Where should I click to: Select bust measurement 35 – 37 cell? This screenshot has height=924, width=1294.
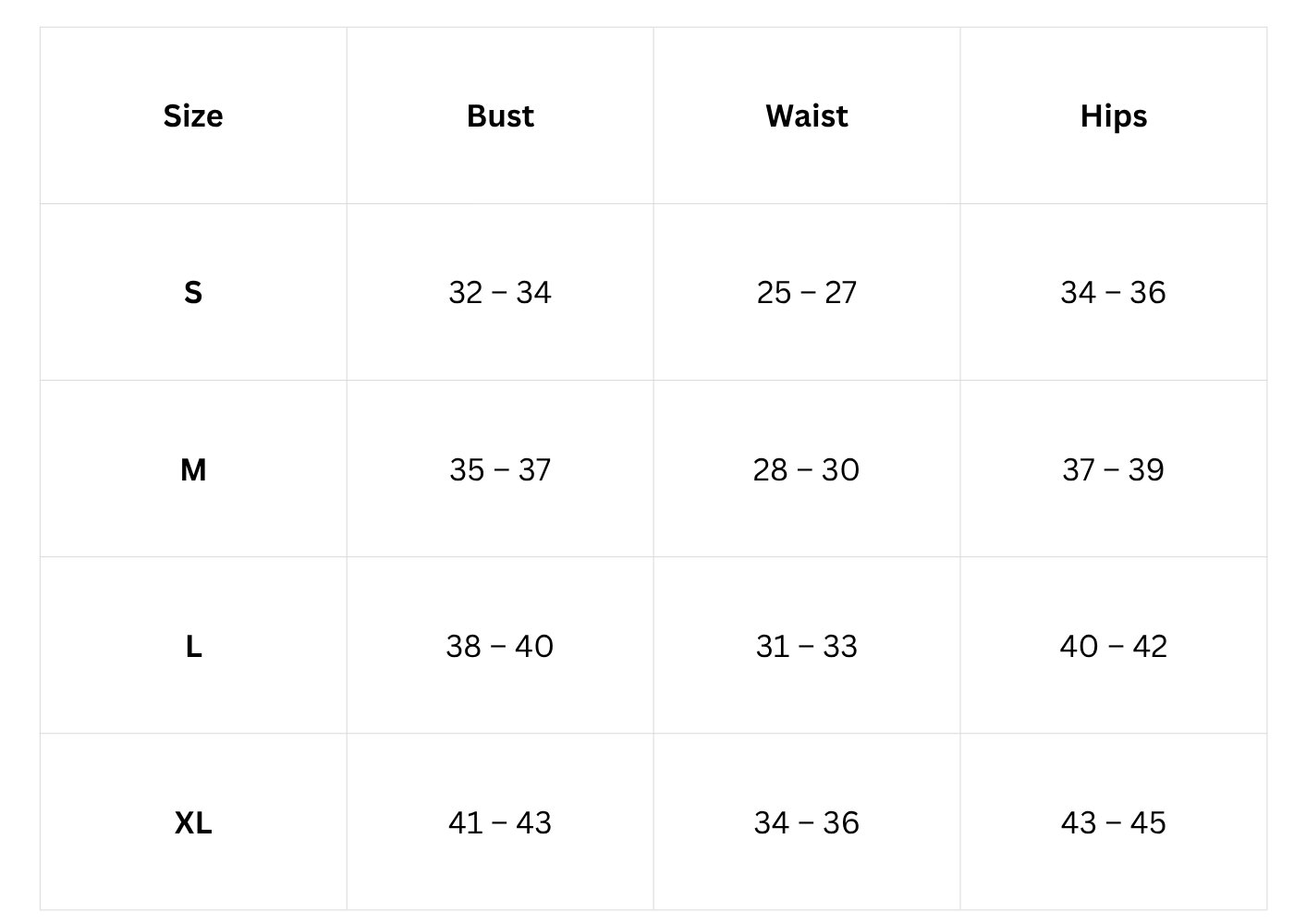(500, 469)
